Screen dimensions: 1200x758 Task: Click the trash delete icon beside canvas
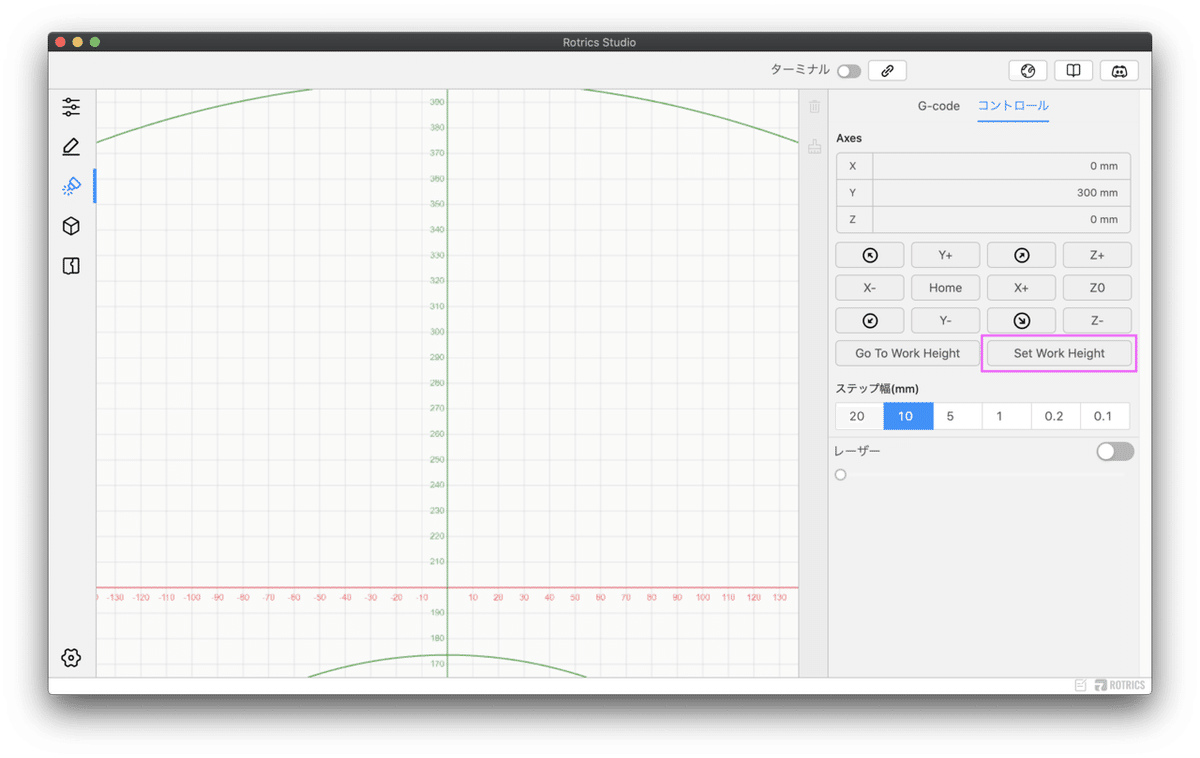[814, 106]
